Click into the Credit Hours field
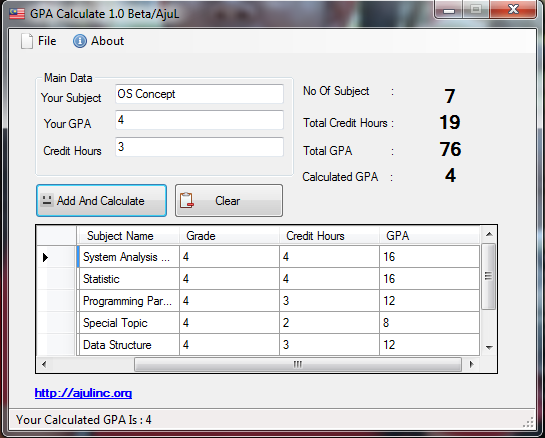 click(199, 147)
